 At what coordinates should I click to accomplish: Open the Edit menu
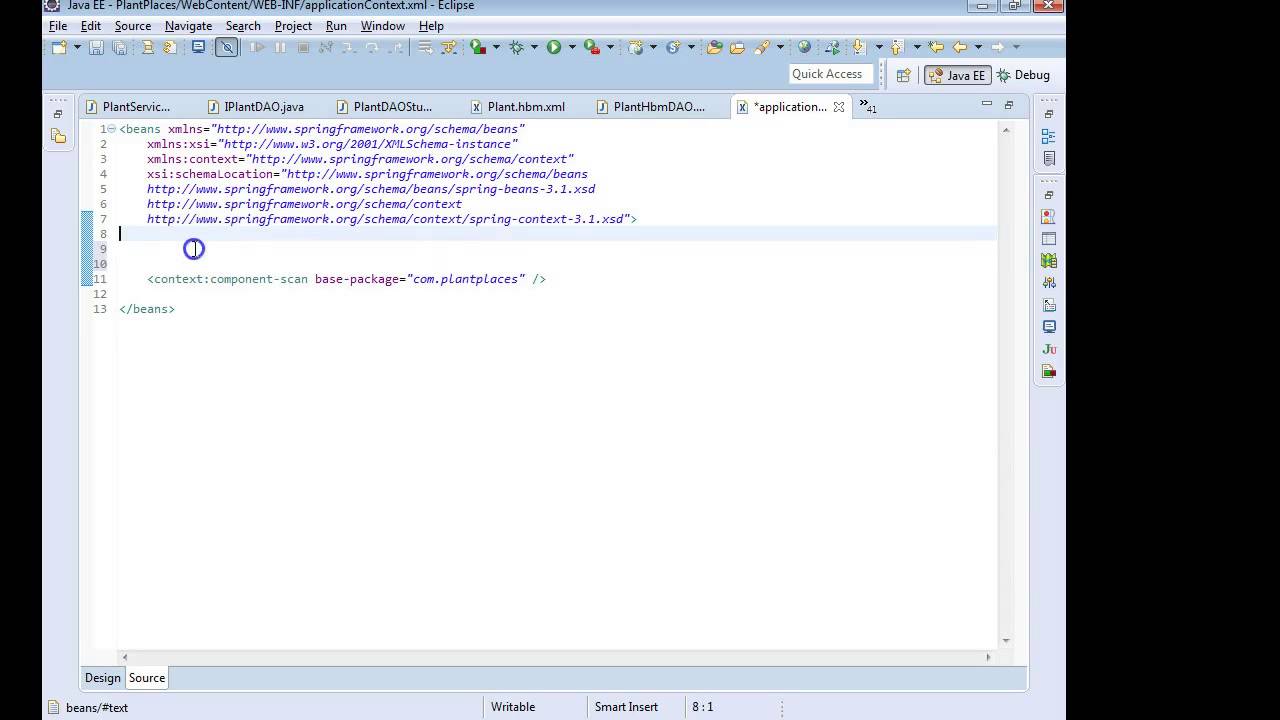(91, 26)
